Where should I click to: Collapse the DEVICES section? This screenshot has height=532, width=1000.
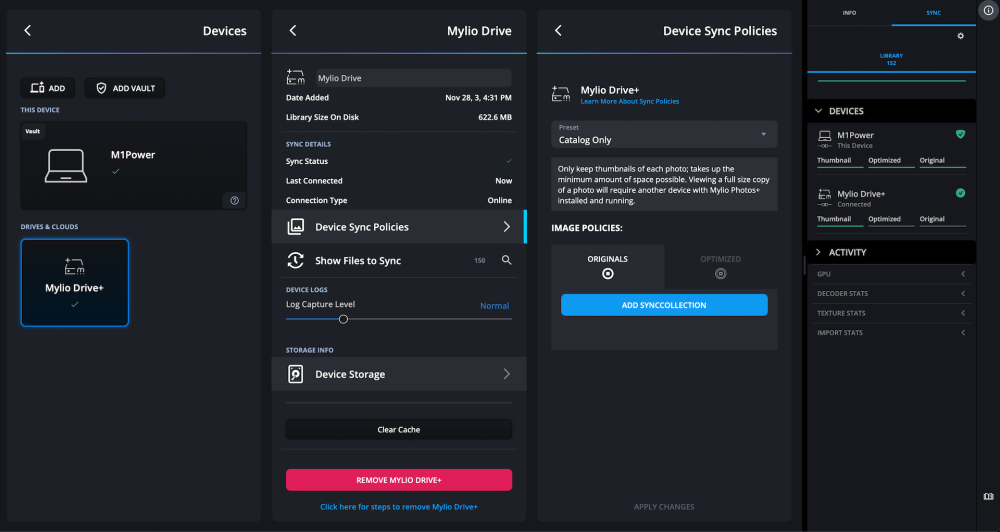(892, 111)
